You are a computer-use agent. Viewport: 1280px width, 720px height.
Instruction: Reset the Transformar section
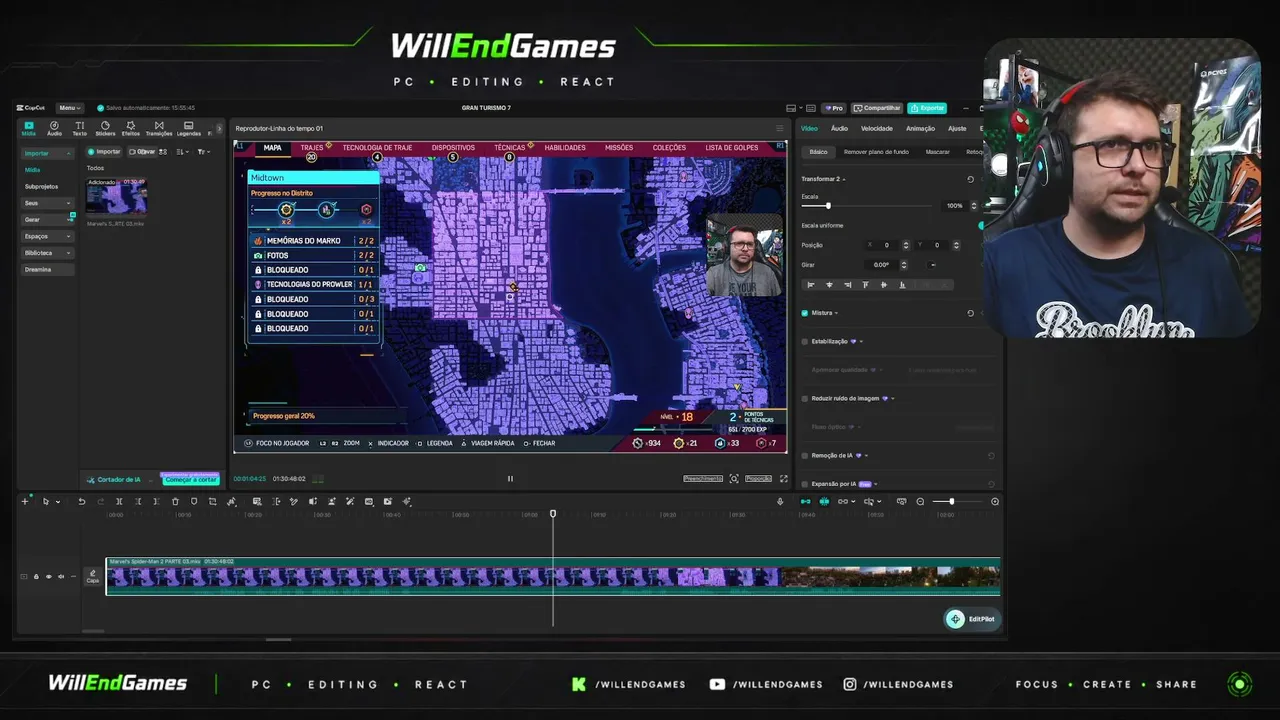(x=970, y=179)
